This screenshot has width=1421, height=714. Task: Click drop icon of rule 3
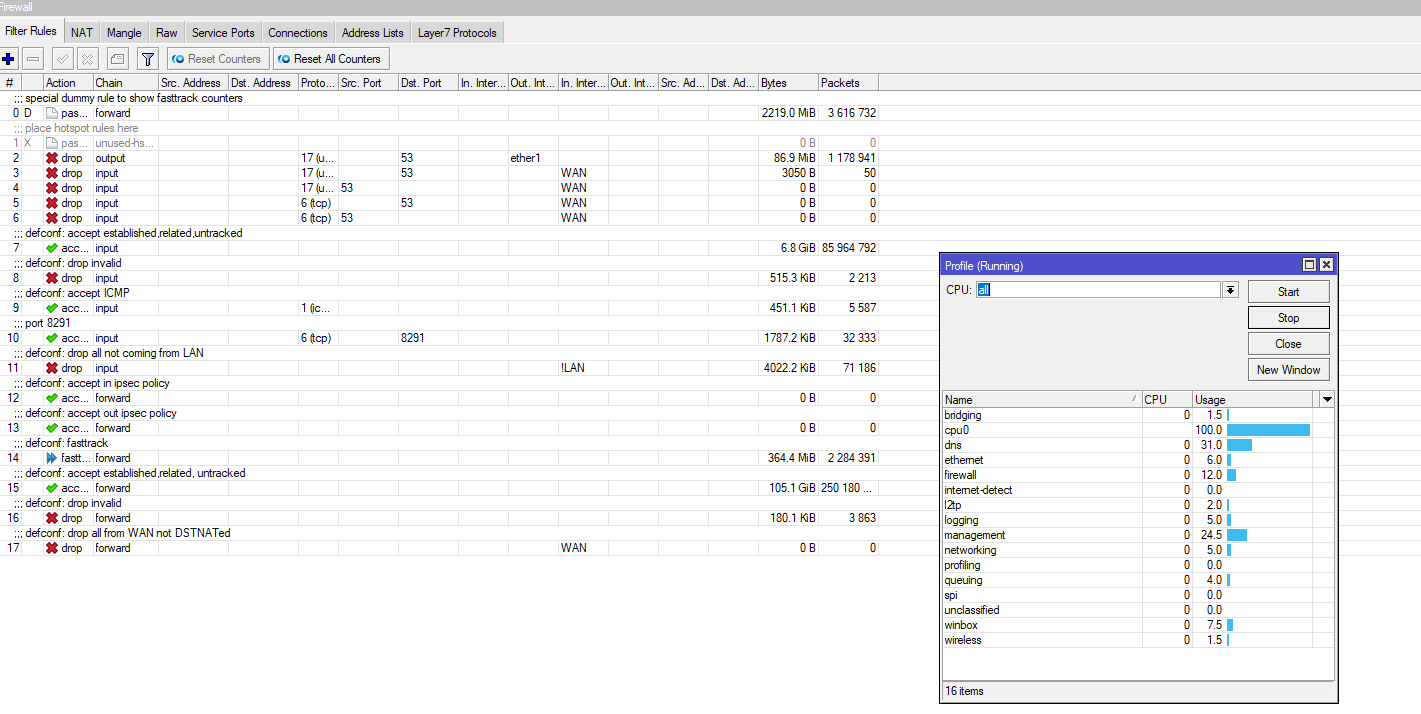(52, 173)
